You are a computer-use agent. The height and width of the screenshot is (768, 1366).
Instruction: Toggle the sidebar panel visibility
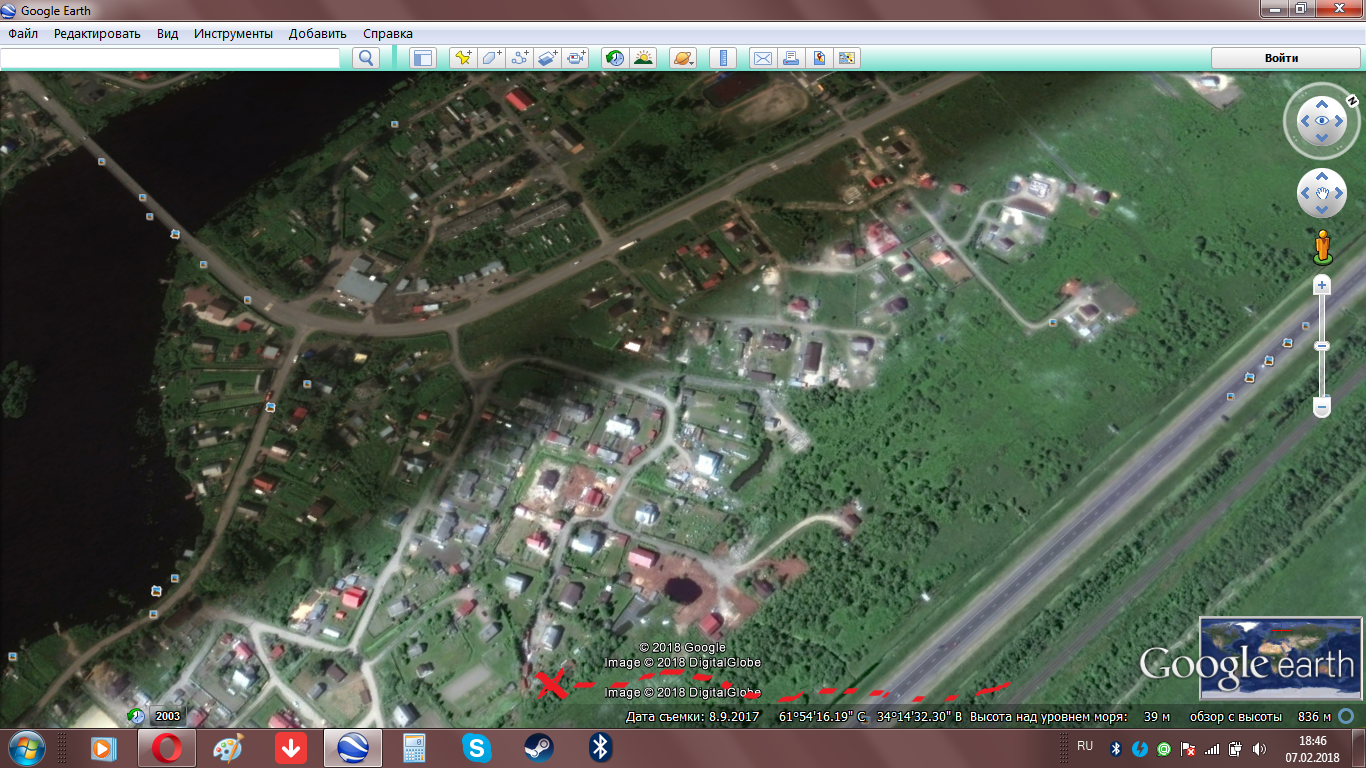(423, 58)
